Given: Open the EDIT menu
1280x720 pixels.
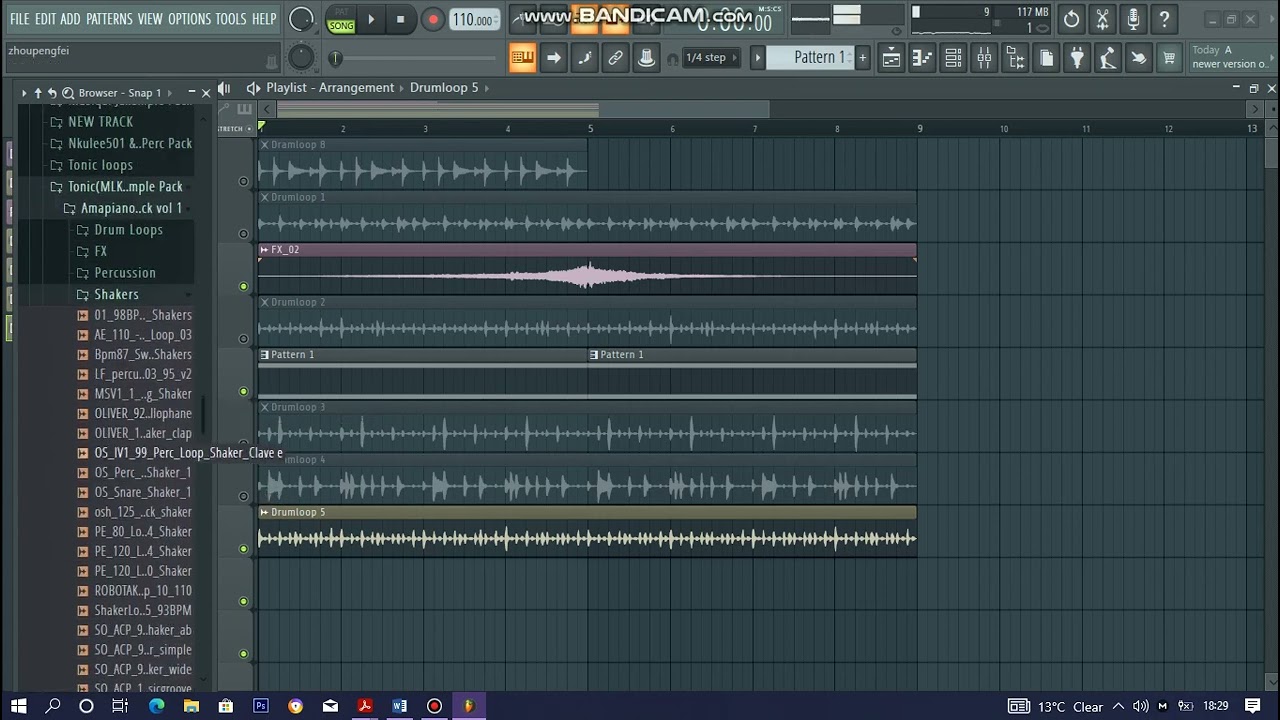Looking at the screenshot, I should pos(45,19).
